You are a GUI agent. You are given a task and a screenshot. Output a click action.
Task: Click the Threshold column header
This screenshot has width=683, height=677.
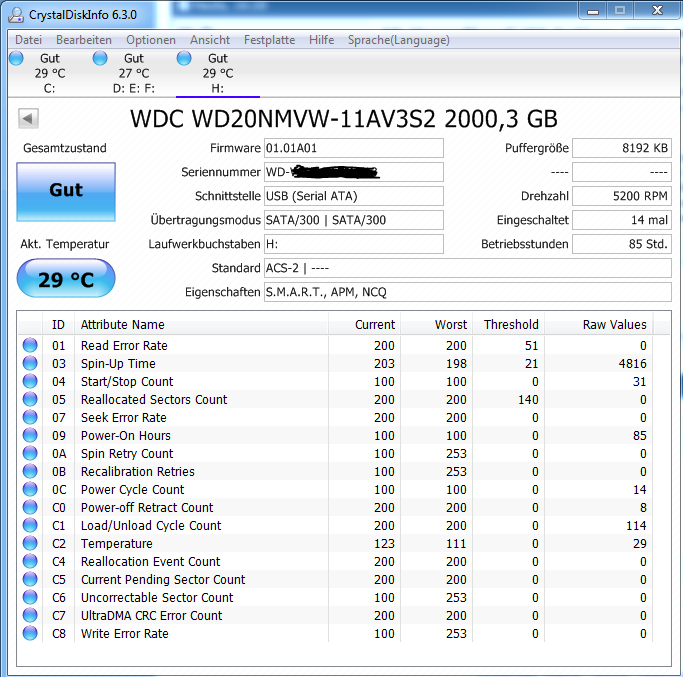509,325
